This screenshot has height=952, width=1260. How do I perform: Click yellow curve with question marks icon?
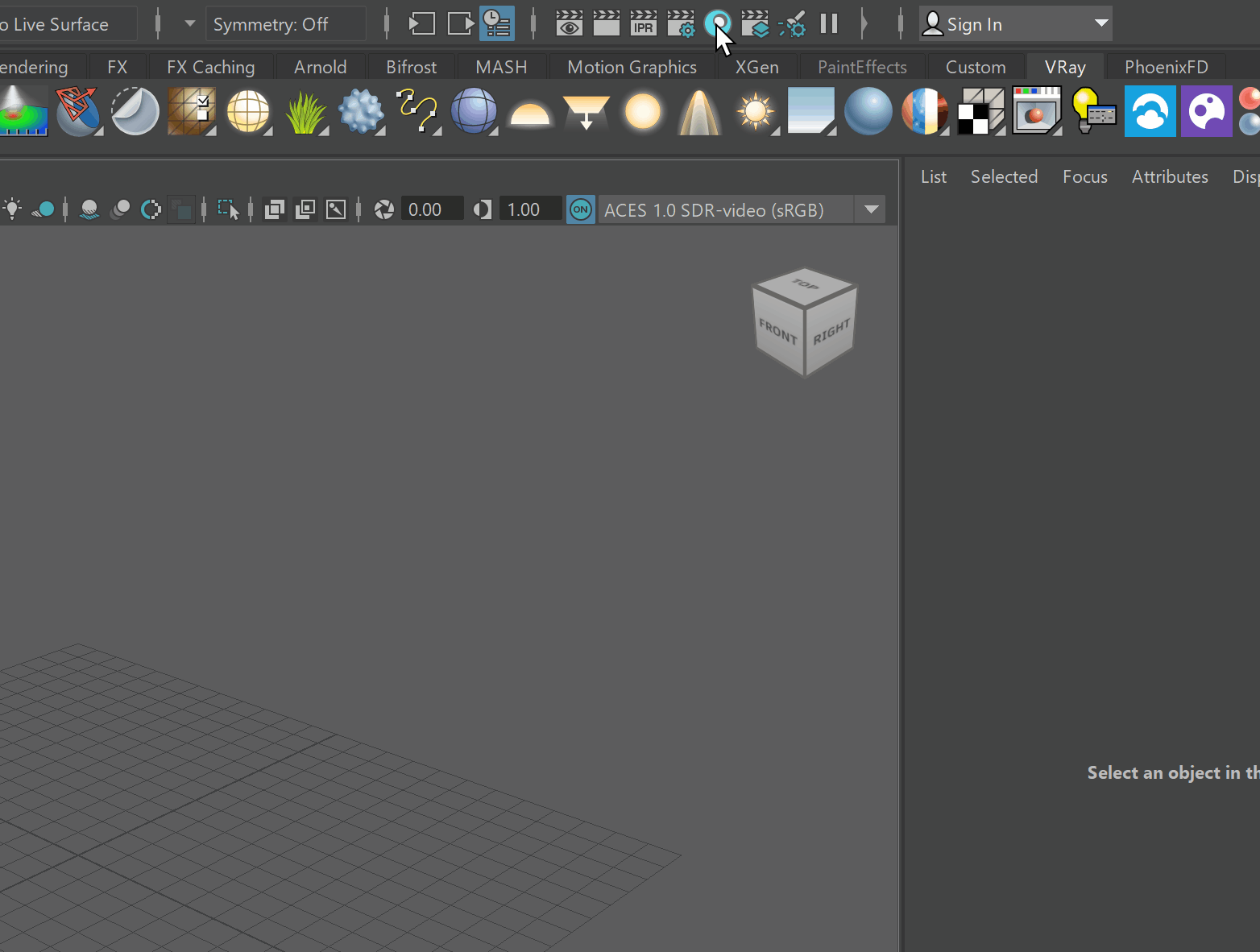point(417,110)
